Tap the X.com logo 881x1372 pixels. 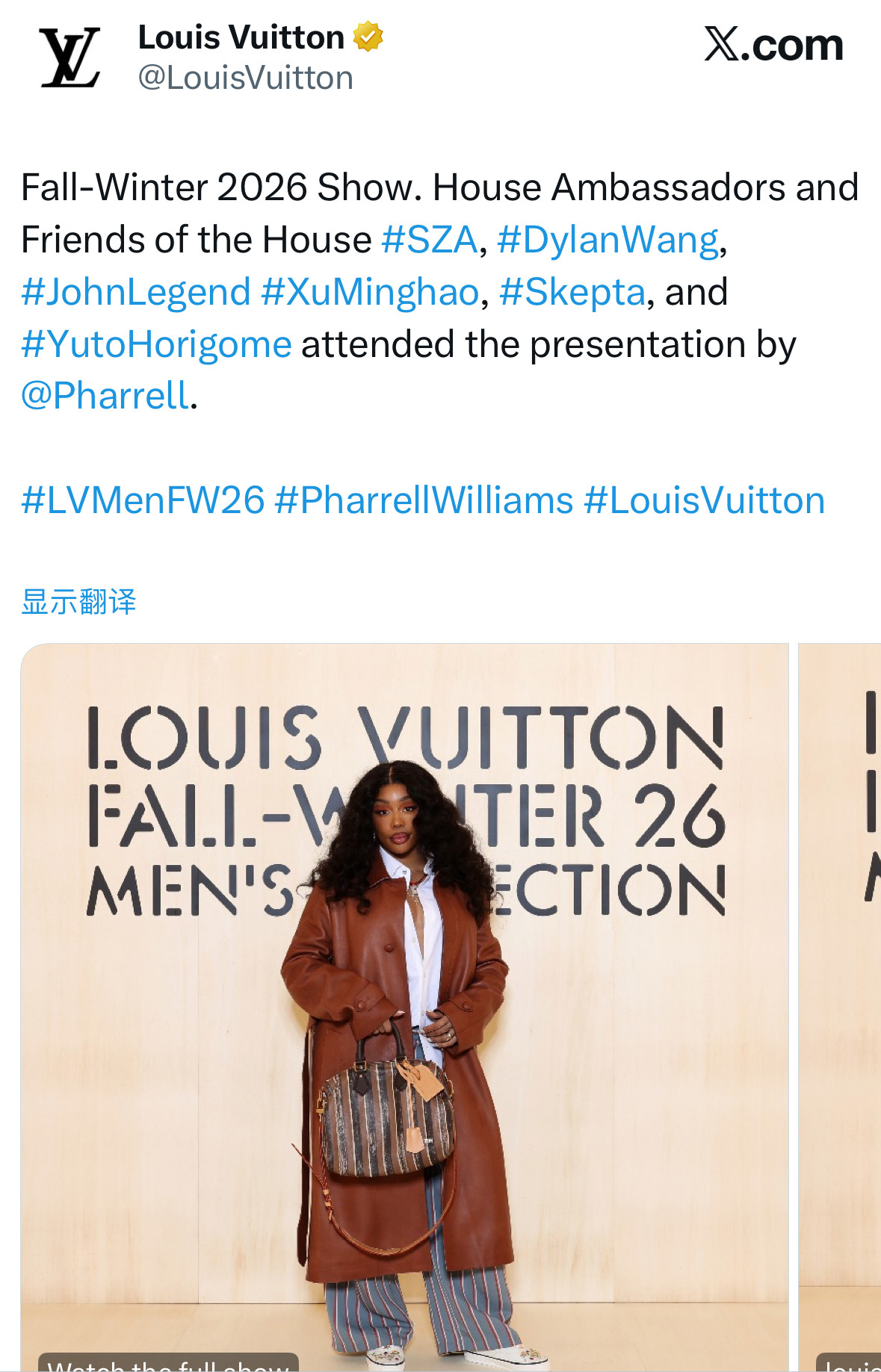click(773, 45)
